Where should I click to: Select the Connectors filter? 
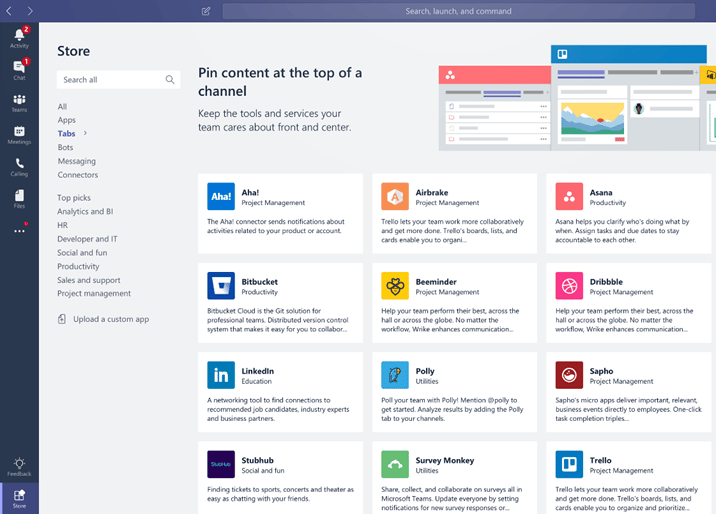(78, 175)
